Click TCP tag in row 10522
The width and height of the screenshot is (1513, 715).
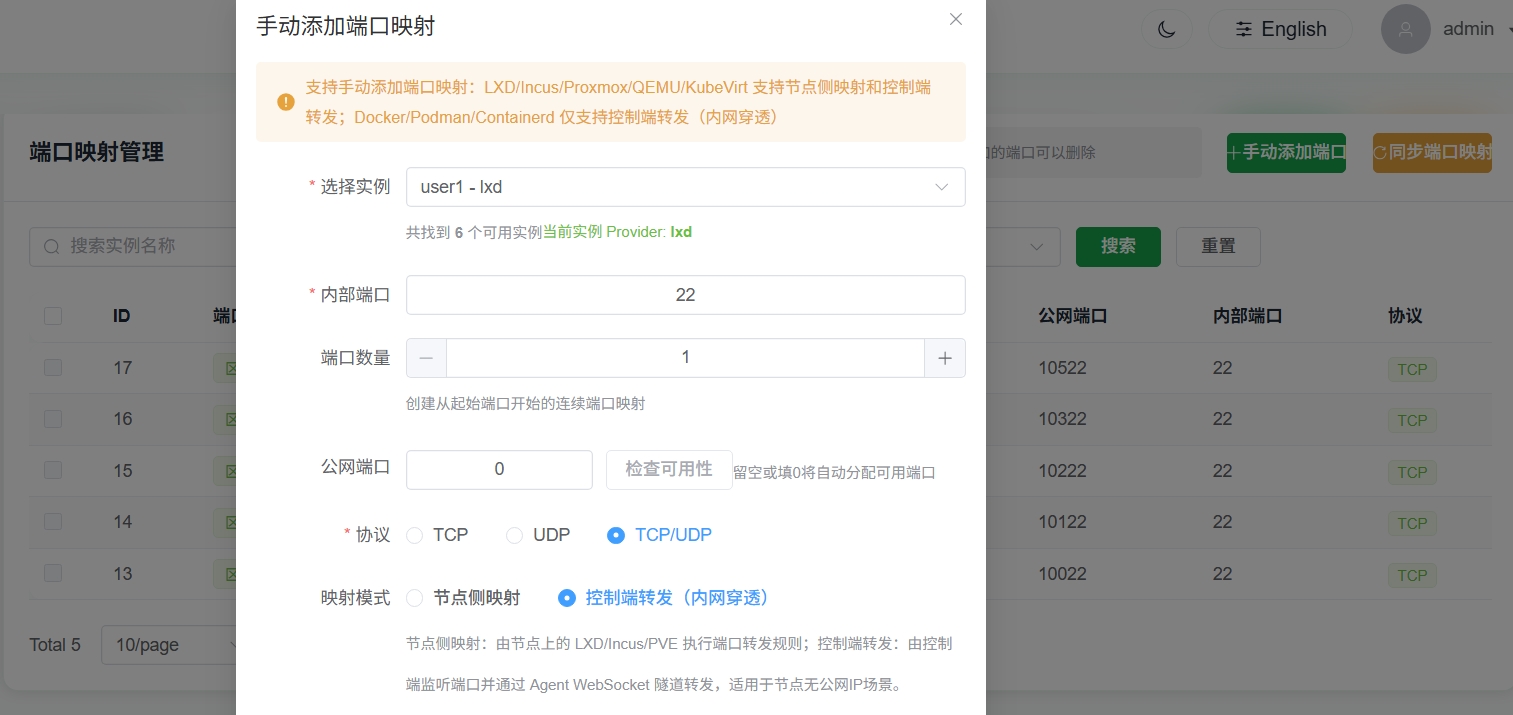(1412, 369)
